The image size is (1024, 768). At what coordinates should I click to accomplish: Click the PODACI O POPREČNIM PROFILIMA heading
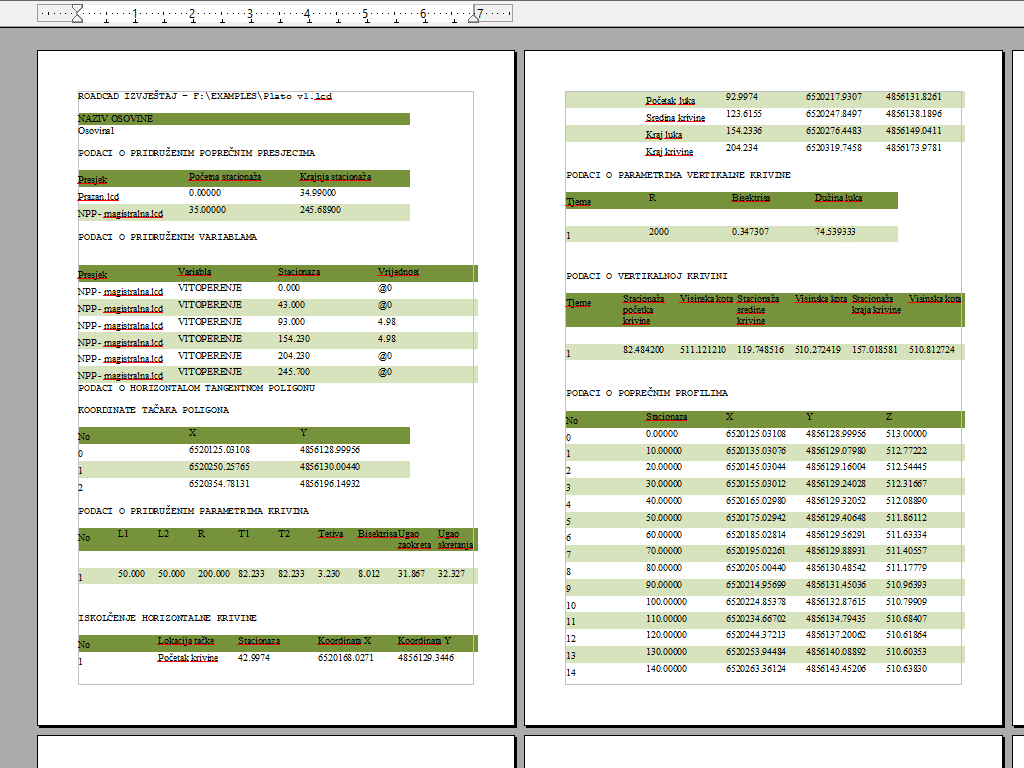pyautogui.click(x=647, y=393)
